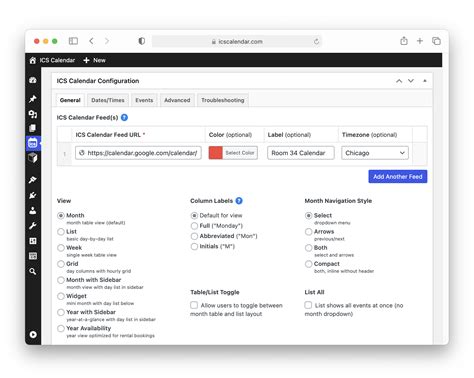Open Safari privacy shield icon
Image resolution: width=474 pixels, height=378 pixels.
point(142,41)
